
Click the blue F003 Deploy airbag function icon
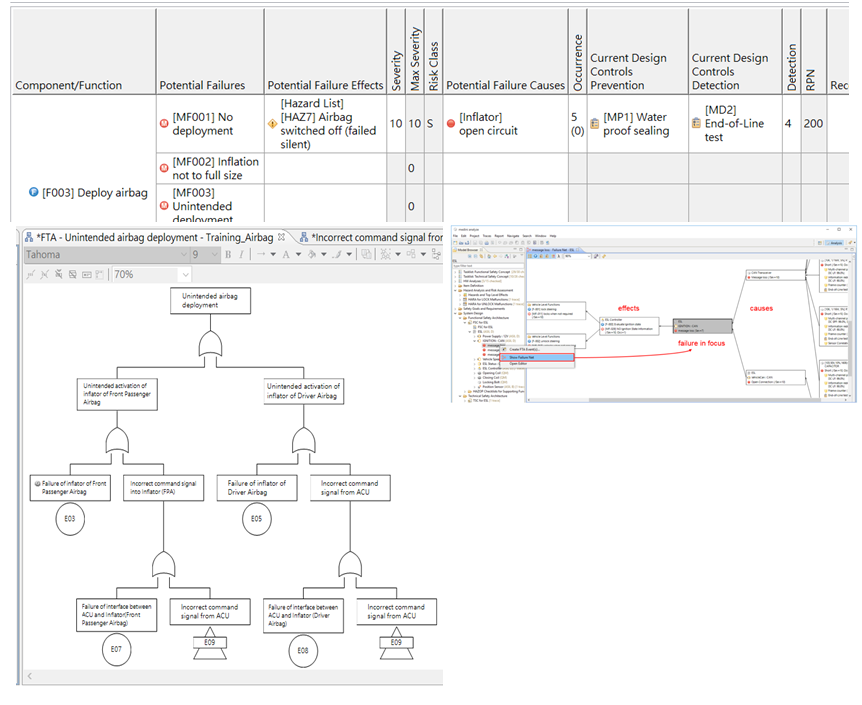pyautogui.click(x=33, y=192)
